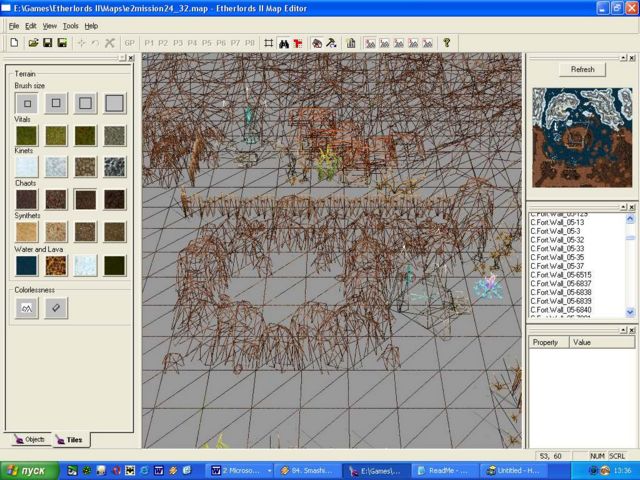The width and height of the screenshot is (640, 480).
Task: Click the undo arrow toolbar icon
Action: coord(96,43)
